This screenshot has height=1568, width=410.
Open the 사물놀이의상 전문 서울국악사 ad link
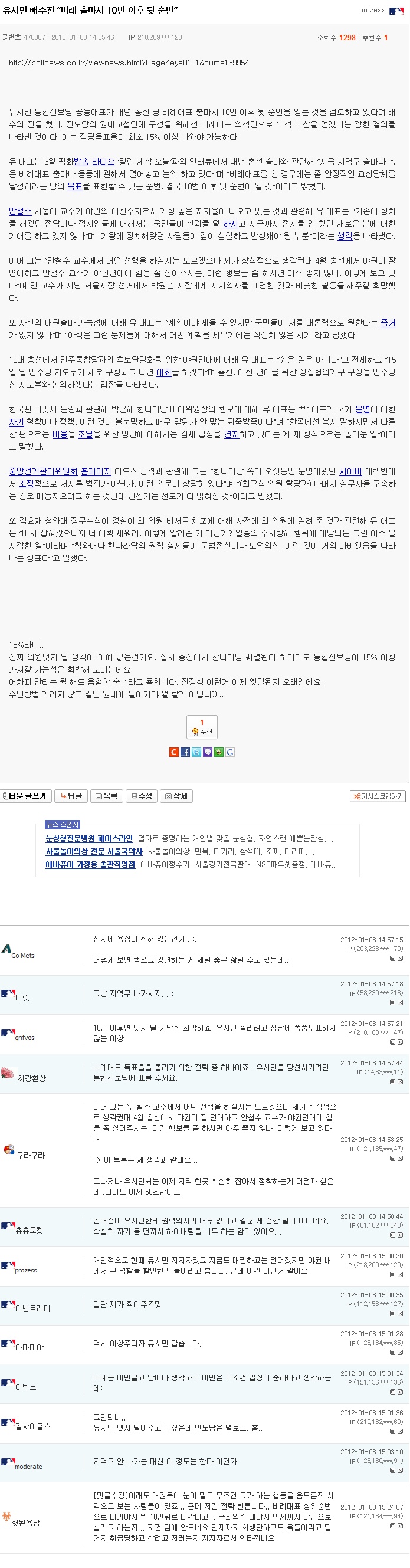(x=94, y=851)
